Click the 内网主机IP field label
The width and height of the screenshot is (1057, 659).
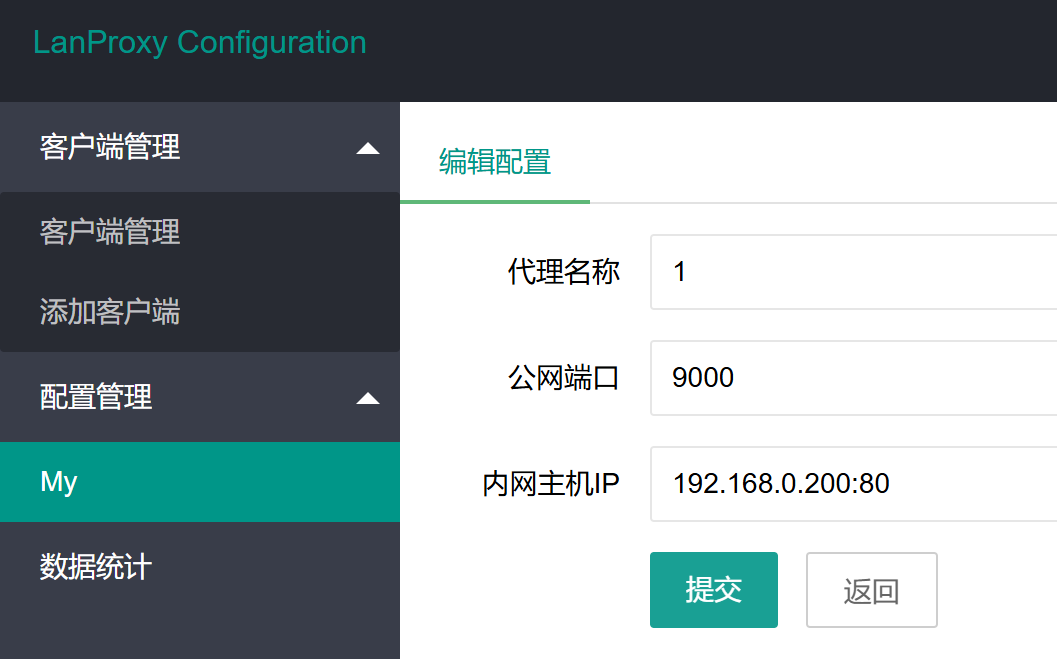[x=551, y=484]
